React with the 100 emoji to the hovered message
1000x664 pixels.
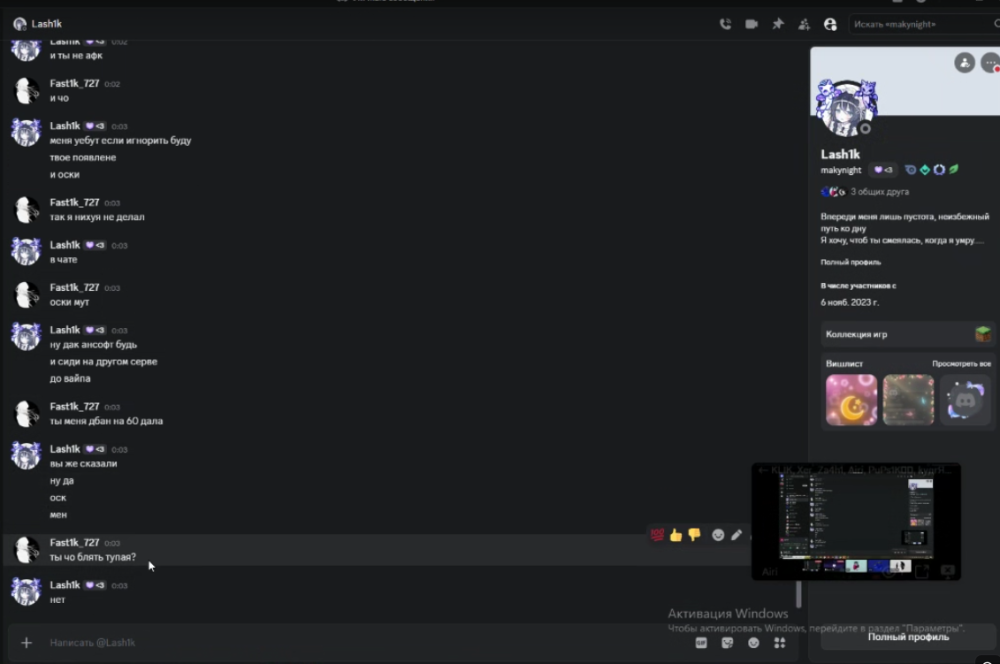click(658, 535)
